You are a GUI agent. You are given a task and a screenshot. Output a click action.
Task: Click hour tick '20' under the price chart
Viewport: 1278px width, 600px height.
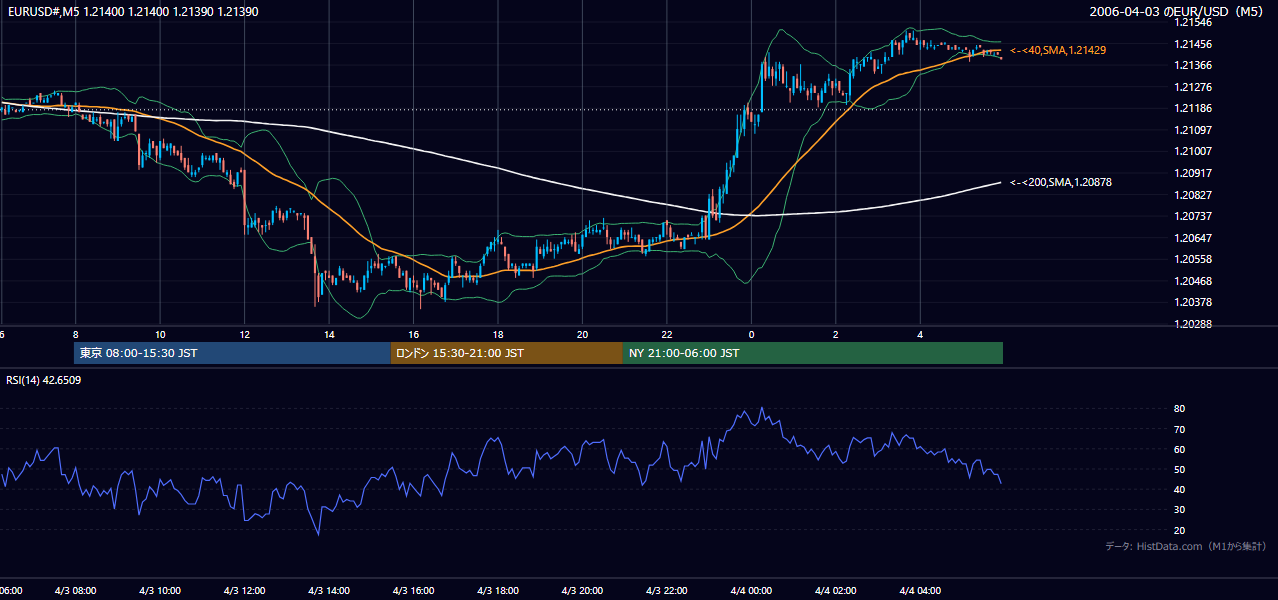(583, 334)
